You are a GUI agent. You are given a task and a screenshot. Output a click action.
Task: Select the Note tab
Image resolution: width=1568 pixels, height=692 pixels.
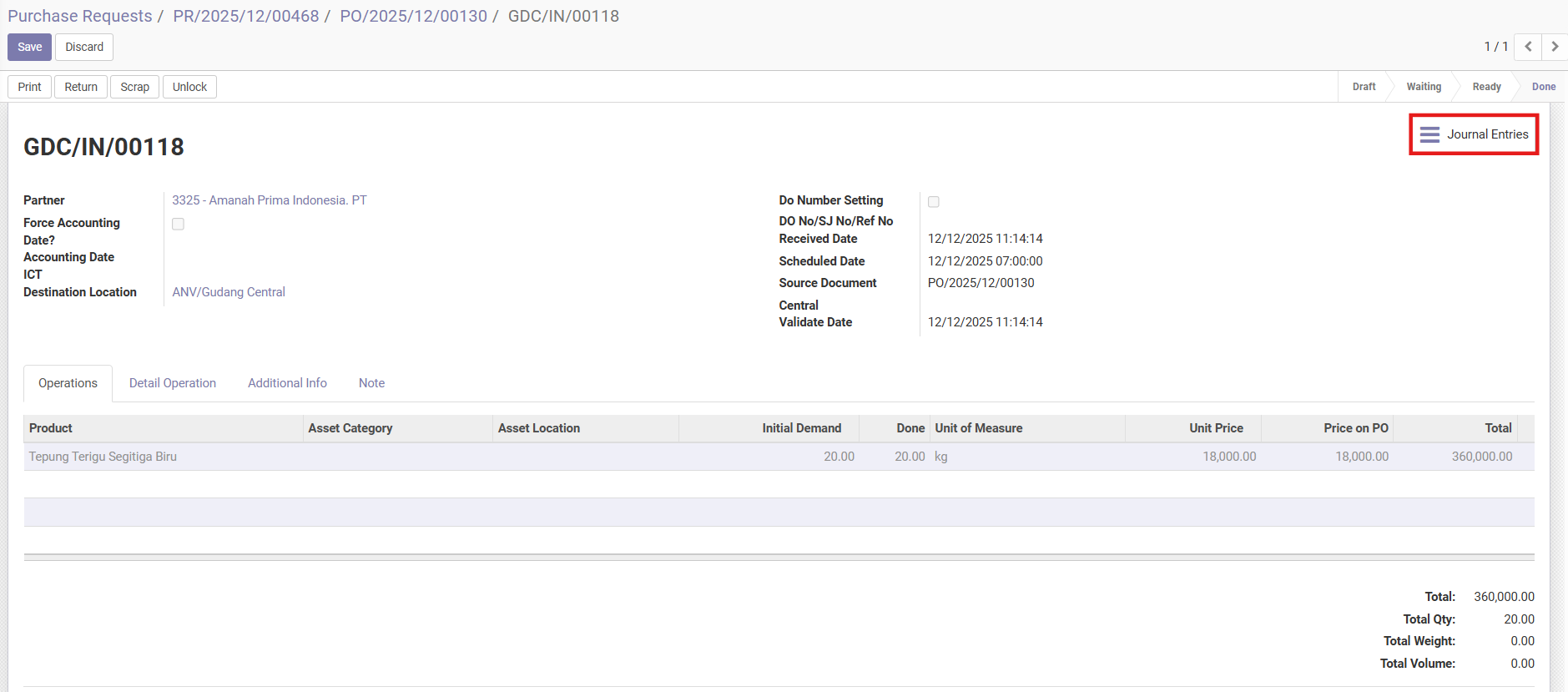pos(371,383)
